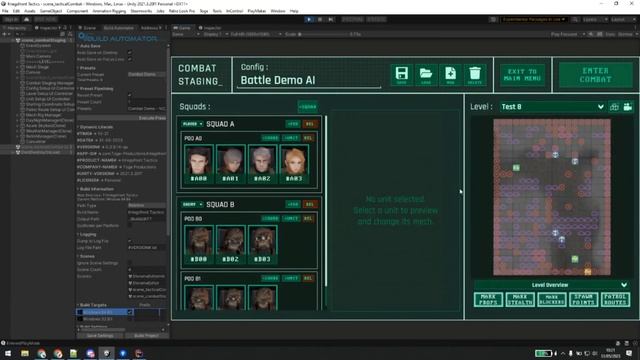Viewport: 640px width, 360px height.
Task: Toggle Auto Save on Destroy checkbox
Action: click(130, 53)
